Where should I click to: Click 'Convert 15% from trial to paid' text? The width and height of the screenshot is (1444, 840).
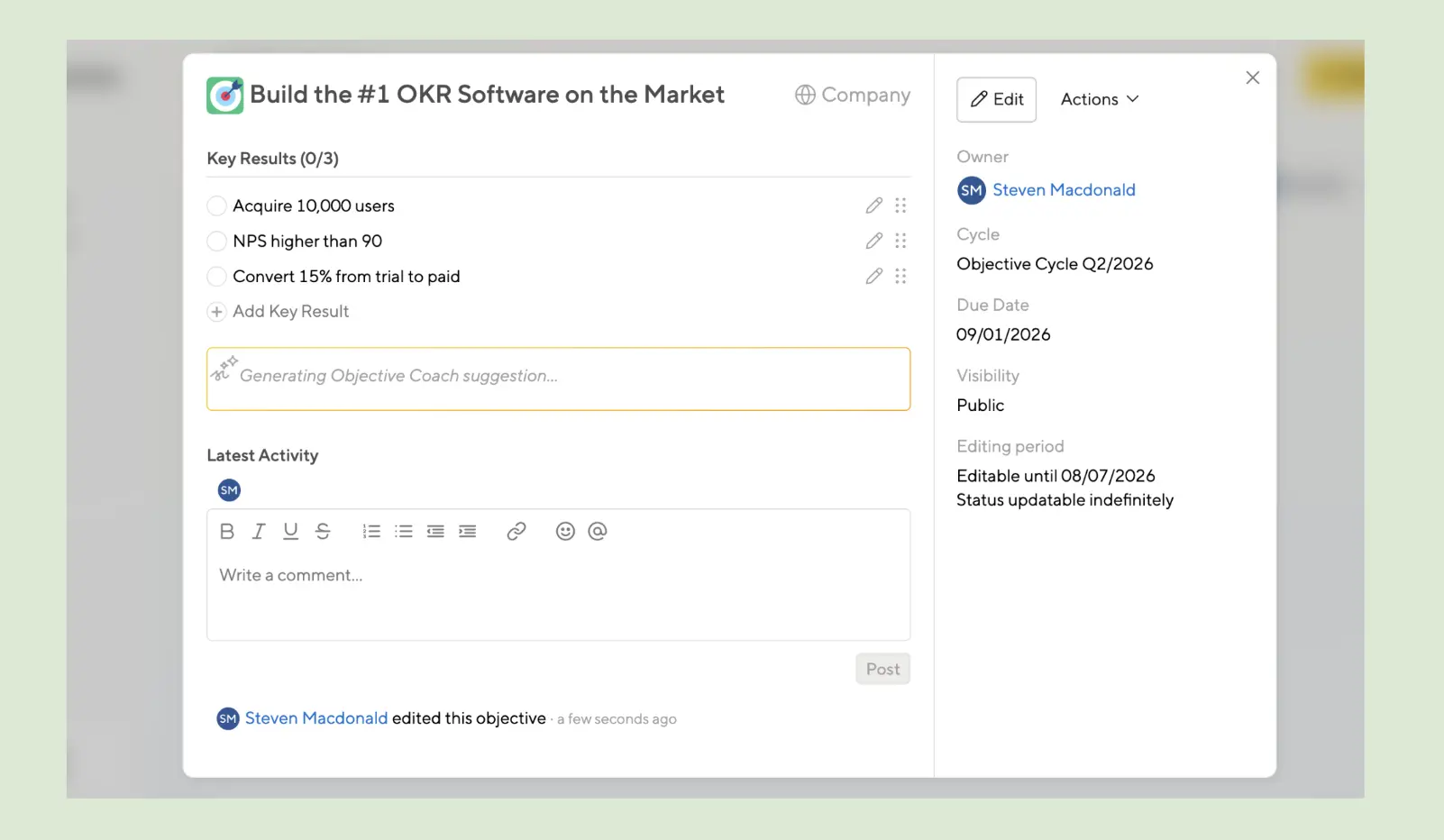pos(346,276)
